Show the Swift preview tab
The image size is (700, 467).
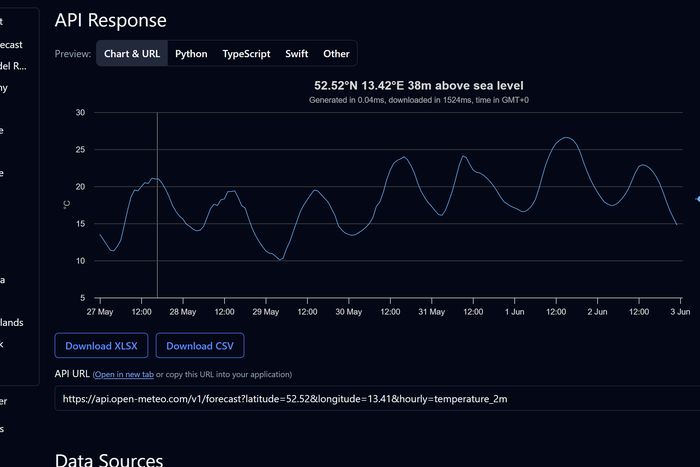coord(297,54)
